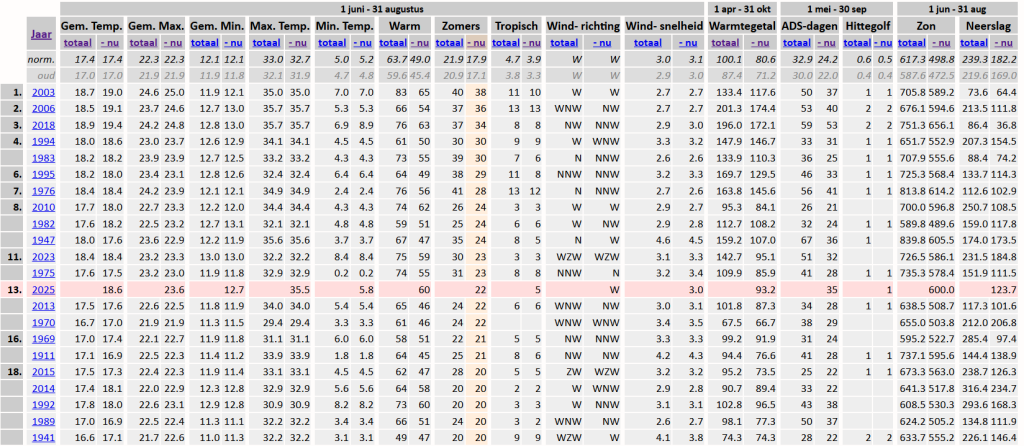
Task: Sort by totaal under Wind- richting
Action: pyautogui.click(x=564, y=43)
